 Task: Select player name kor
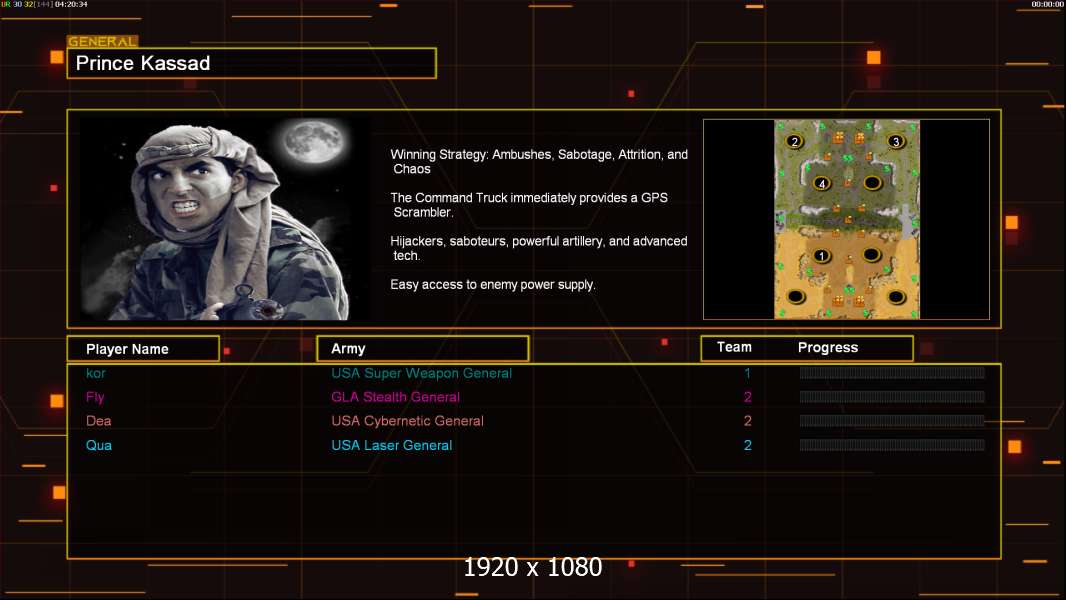pos(96,373)
